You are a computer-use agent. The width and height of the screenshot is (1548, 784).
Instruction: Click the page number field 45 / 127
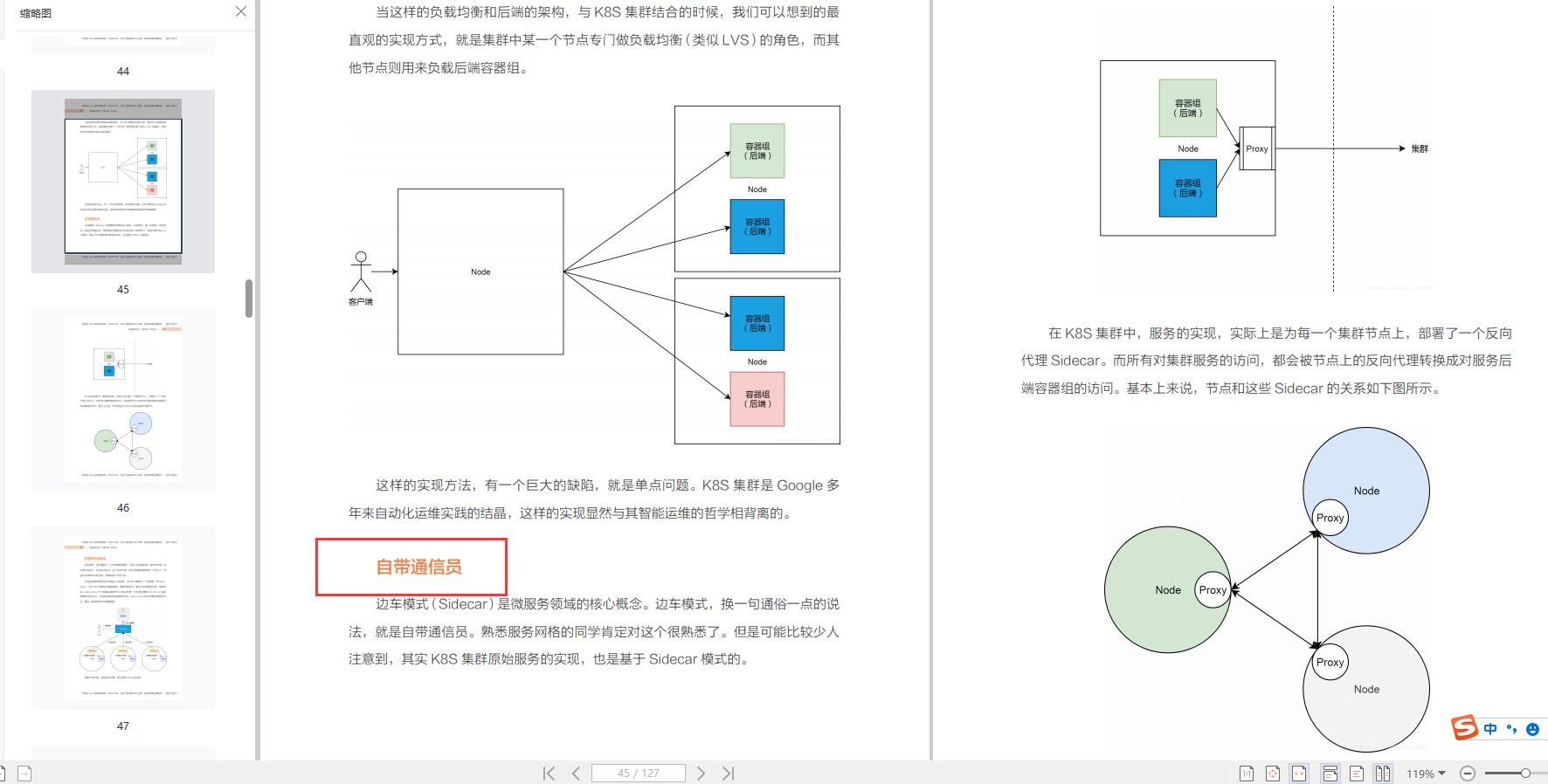639,774
